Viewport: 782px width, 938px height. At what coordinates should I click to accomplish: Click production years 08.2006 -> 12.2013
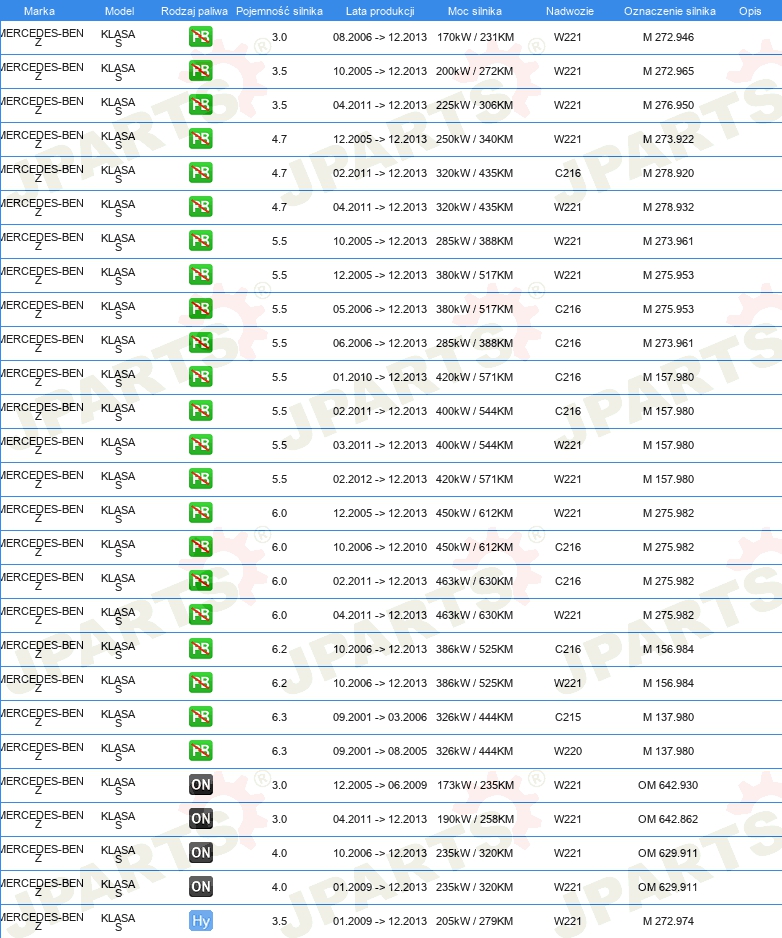(380, 37)
